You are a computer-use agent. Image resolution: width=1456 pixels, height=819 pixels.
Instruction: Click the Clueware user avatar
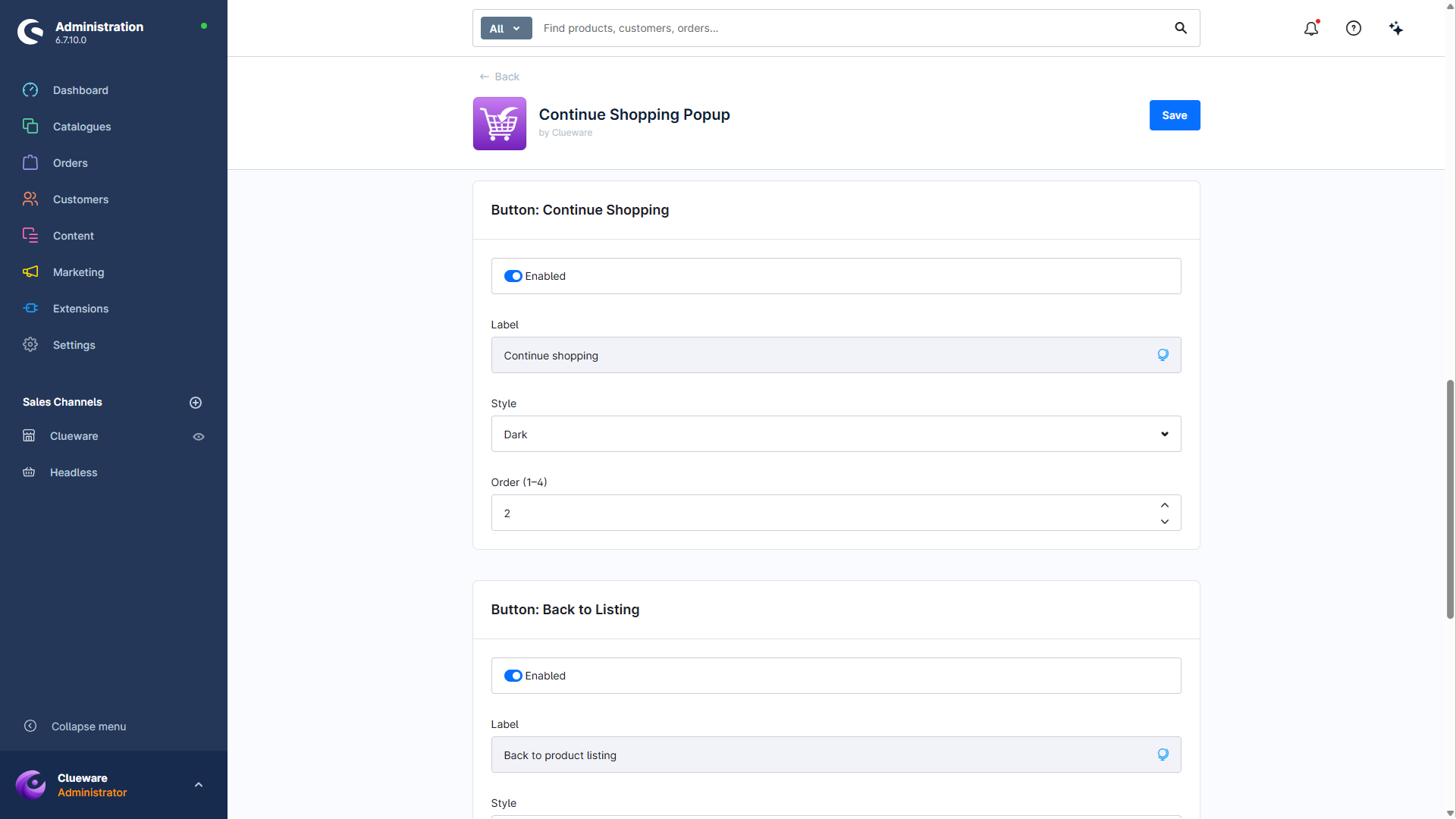coord(31,785)
